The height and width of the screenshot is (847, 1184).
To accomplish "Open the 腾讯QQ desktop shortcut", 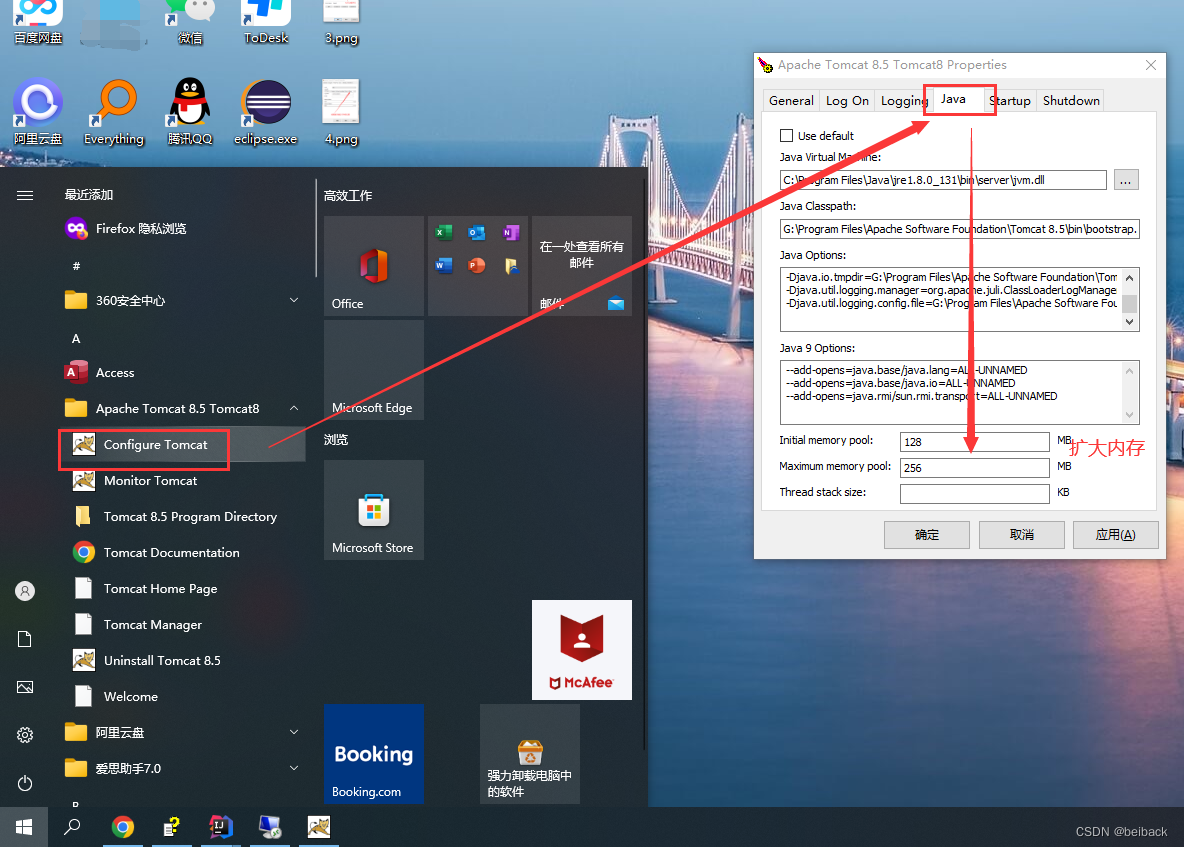I will tap(190, 112).
